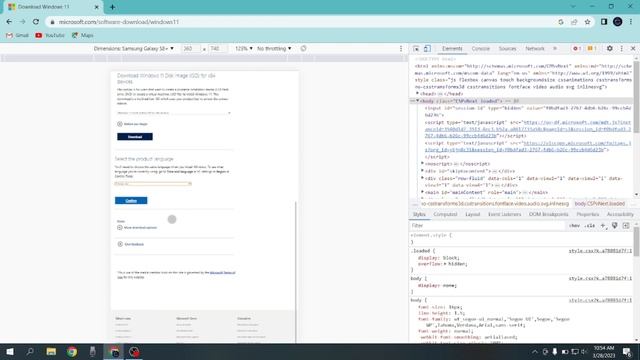Open the Gmail bookmark
The image size is (640, 360).
pos(17,36)
